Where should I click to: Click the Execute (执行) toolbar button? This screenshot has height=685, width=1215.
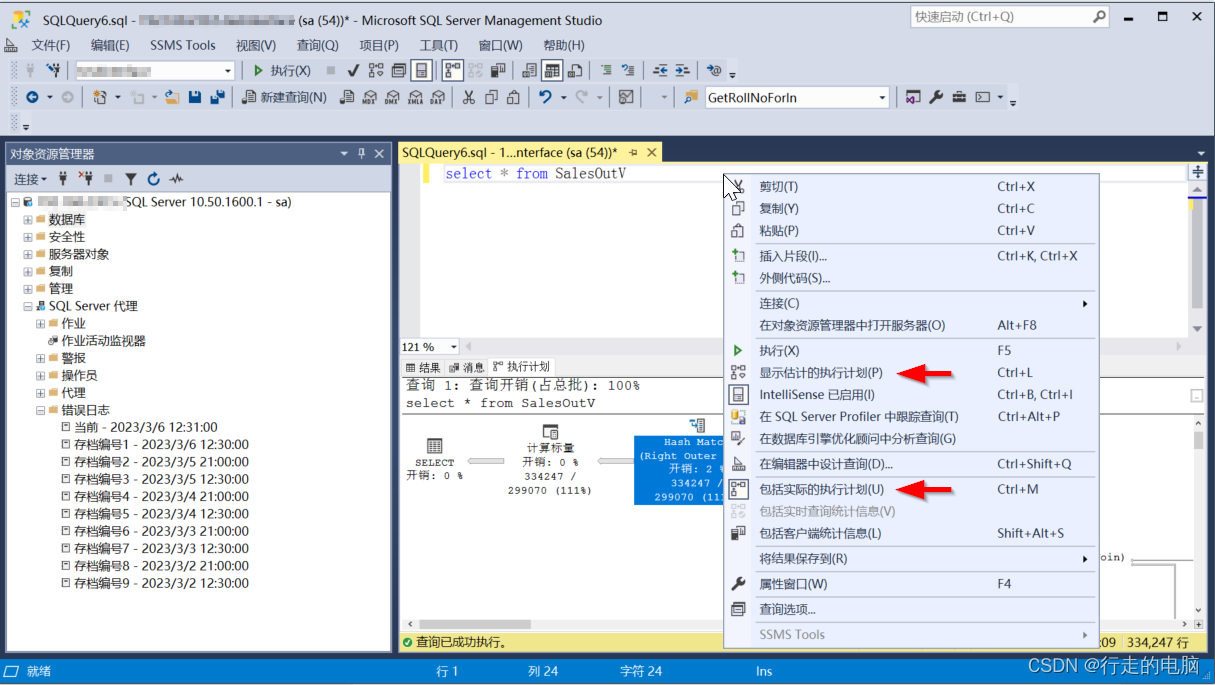click(281, 71)
